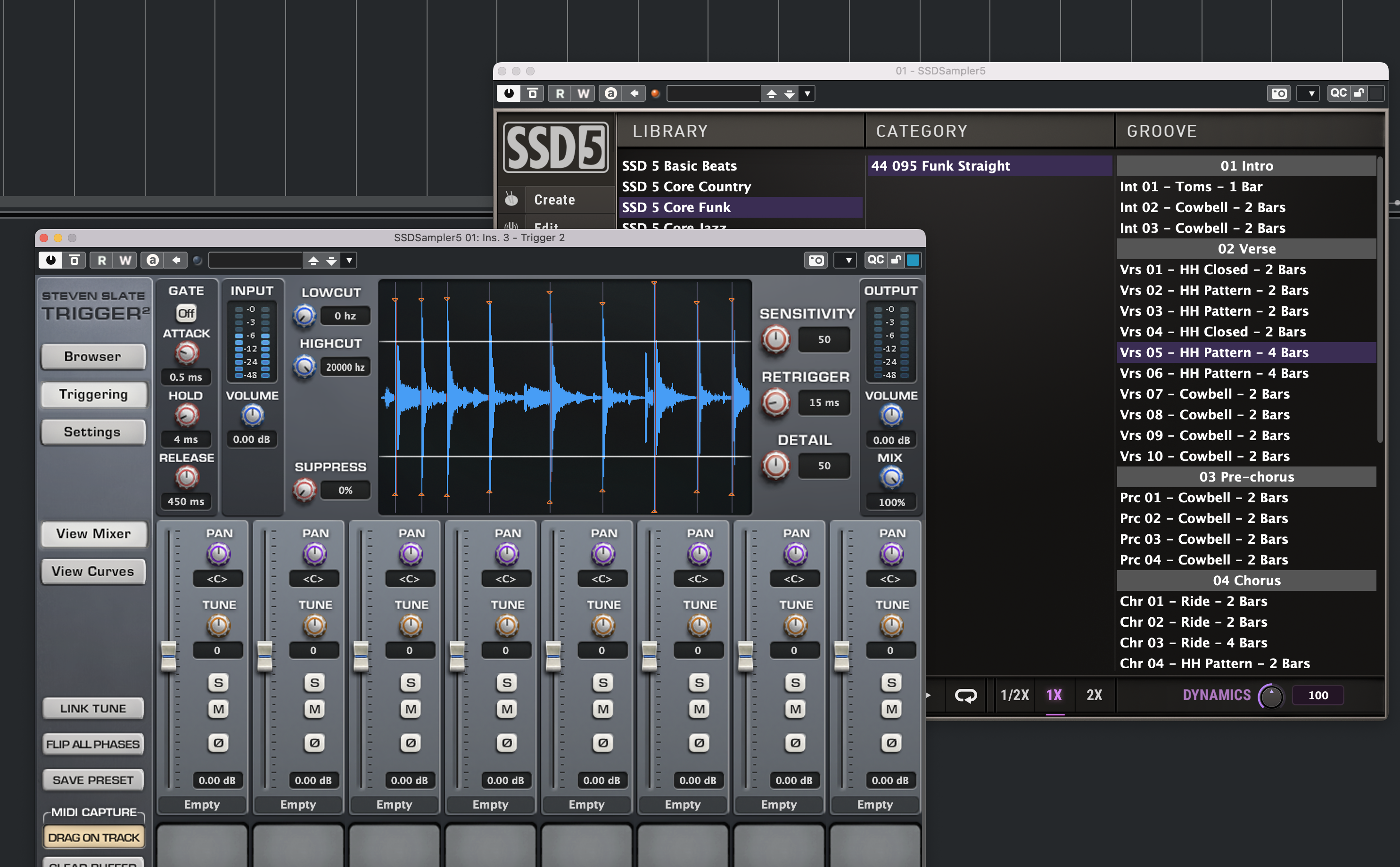Switch to the Triggering tab

click(93, 394)
